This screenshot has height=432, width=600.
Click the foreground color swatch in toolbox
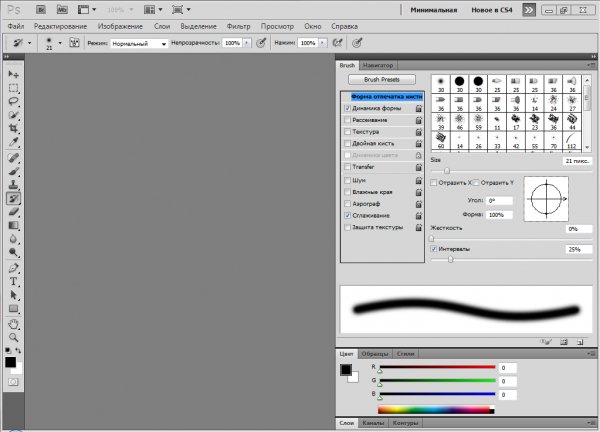pos(10,362)
